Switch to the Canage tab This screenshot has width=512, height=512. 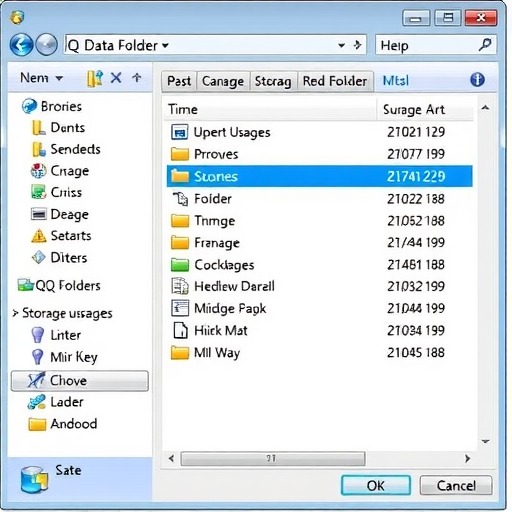(223, 81)
